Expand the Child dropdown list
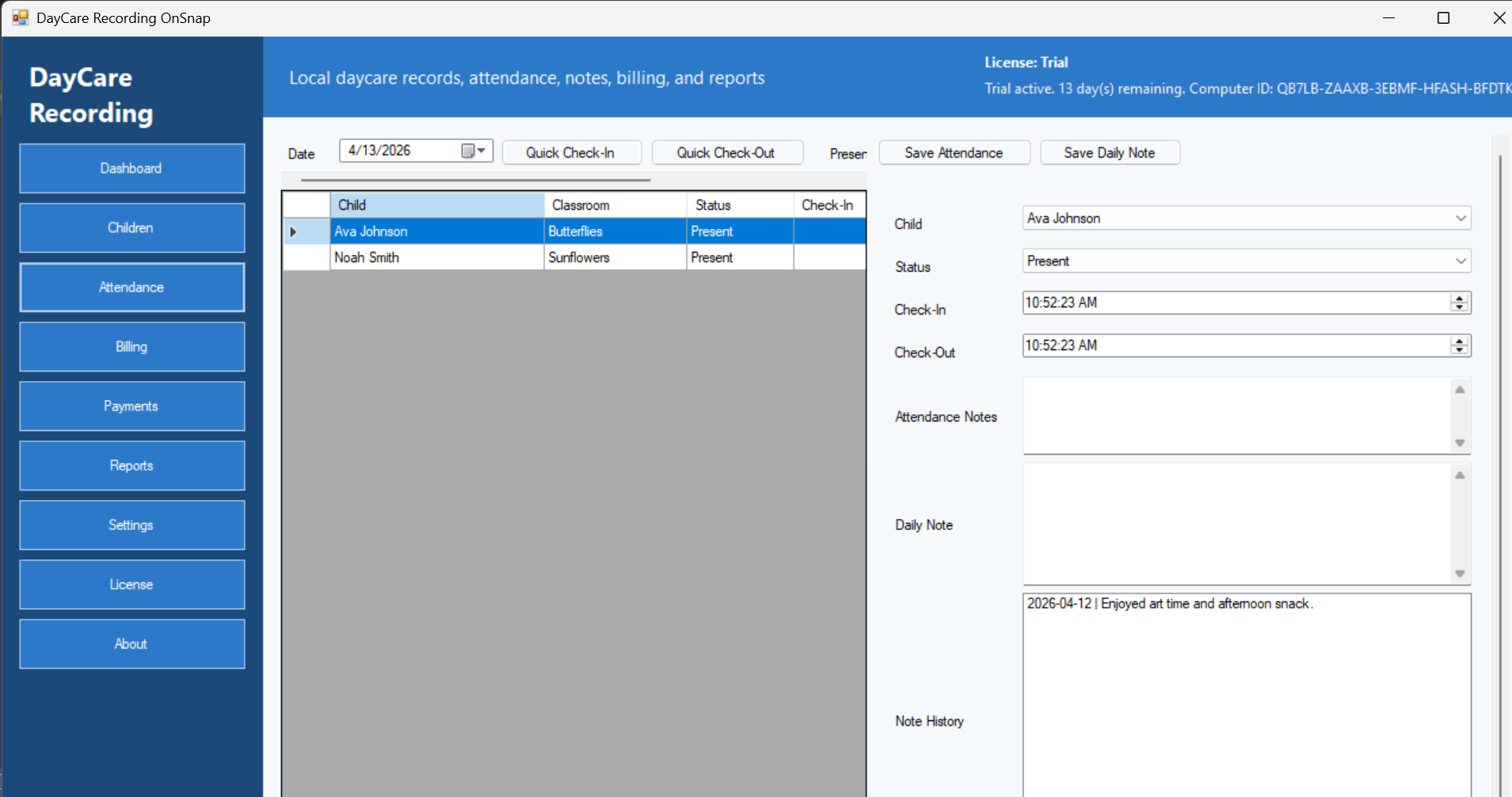The width and height of the screenshot is (1512, 797). tap(1460, 218)
